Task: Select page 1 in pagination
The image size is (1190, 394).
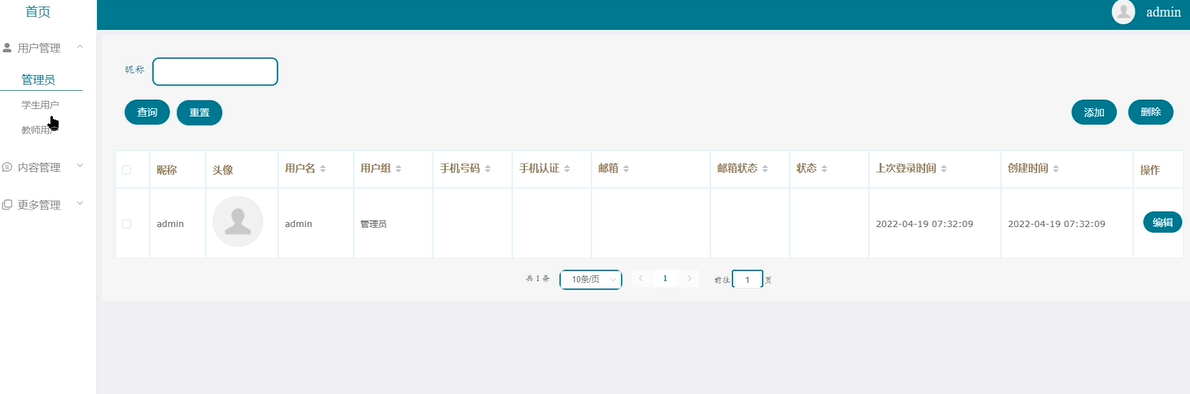Action: tap(665, 279)
